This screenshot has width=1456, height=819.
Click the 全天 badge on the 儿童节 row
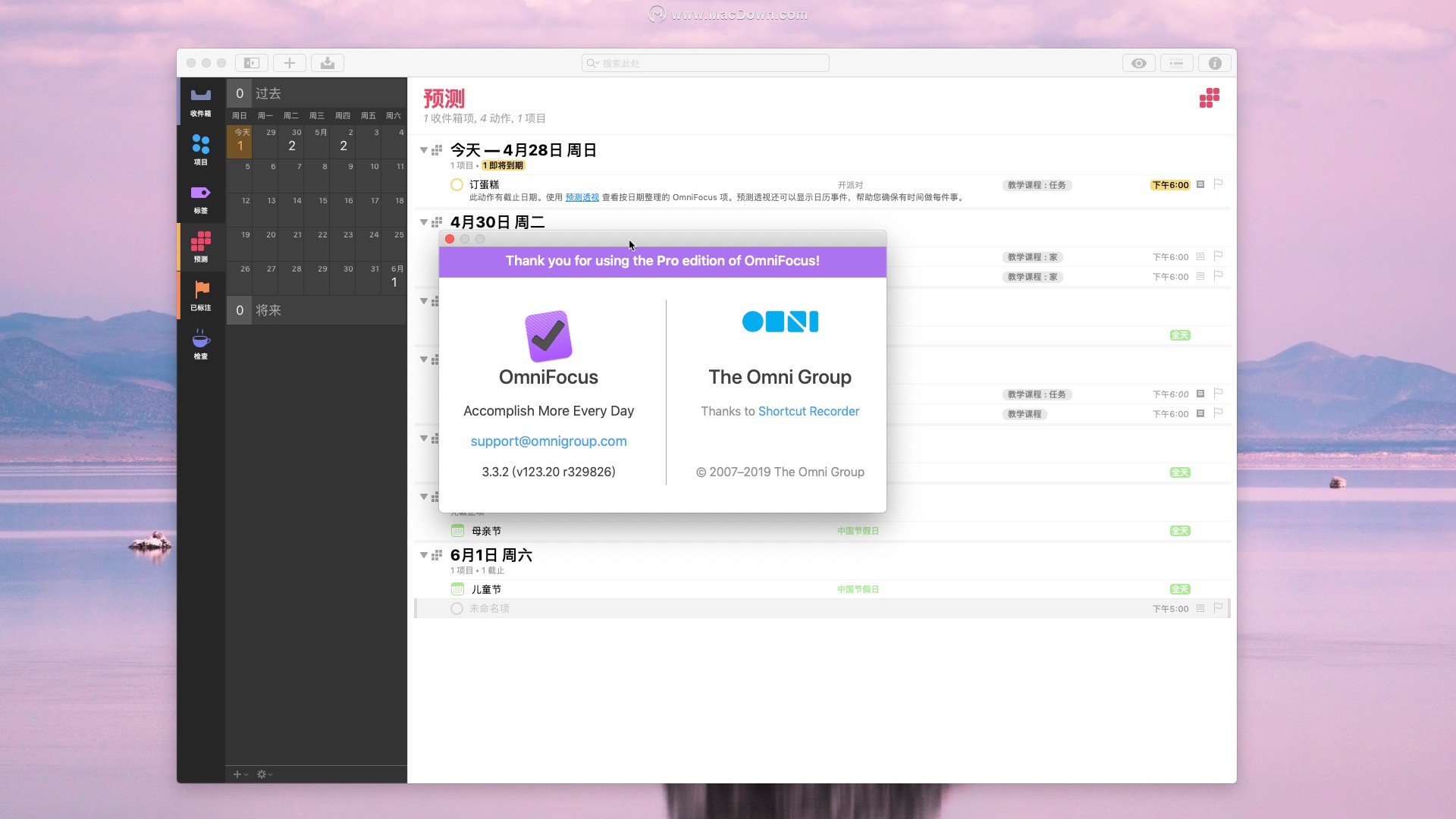(x=1180, y=589)
